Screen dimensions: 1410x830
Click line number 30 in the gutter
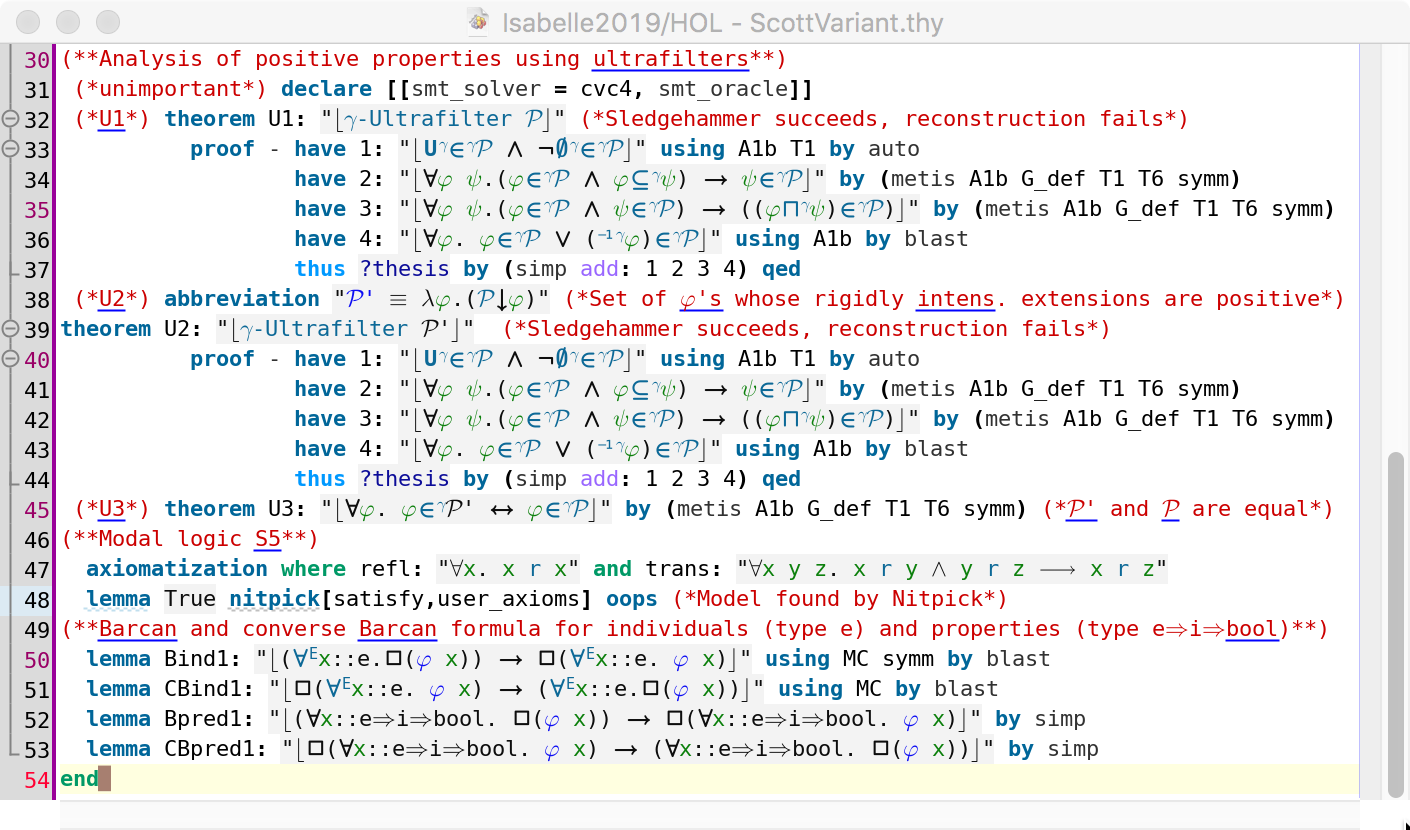[36, 59]
